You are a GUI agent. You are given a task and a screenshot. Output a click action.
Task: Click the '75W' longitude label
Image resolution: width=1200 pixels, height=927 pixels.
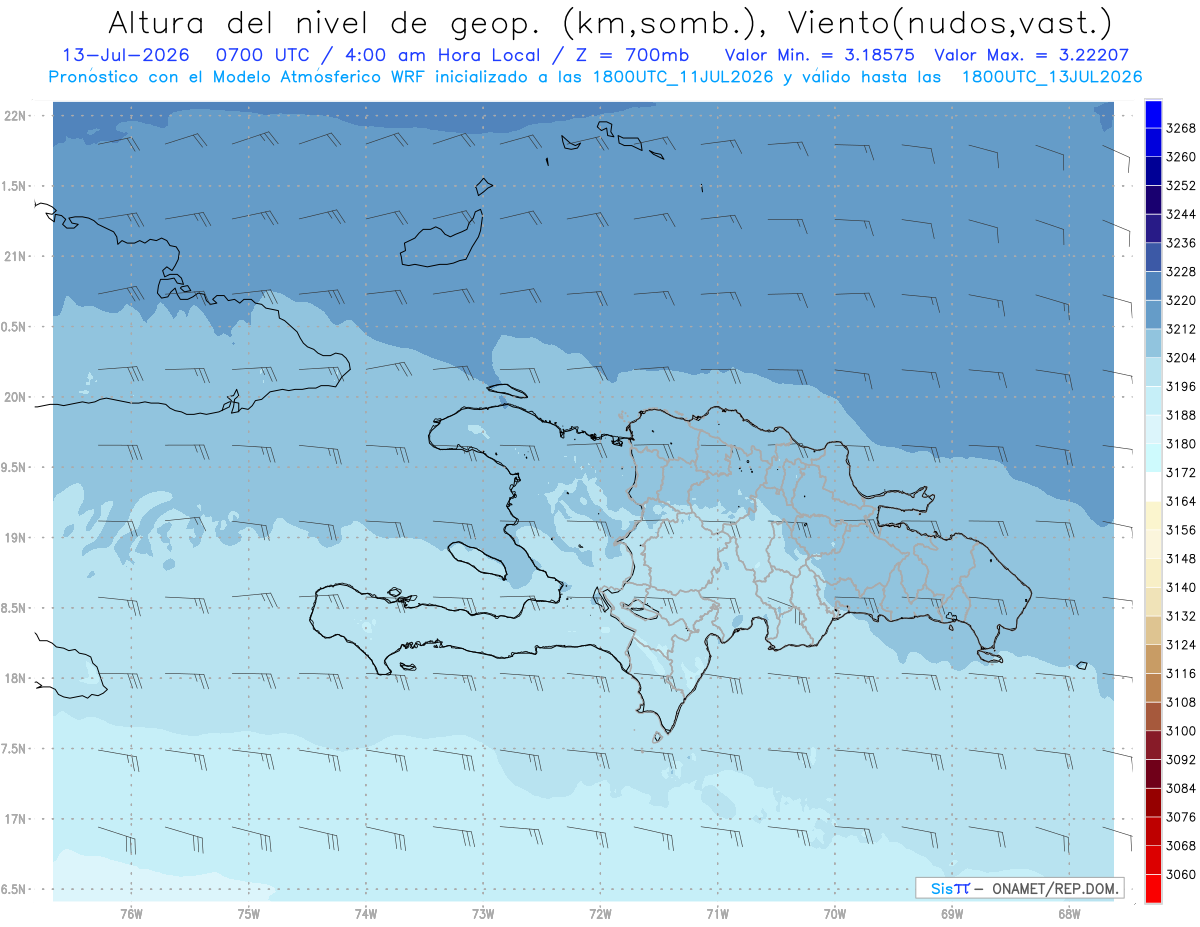(x=249, y=913)
